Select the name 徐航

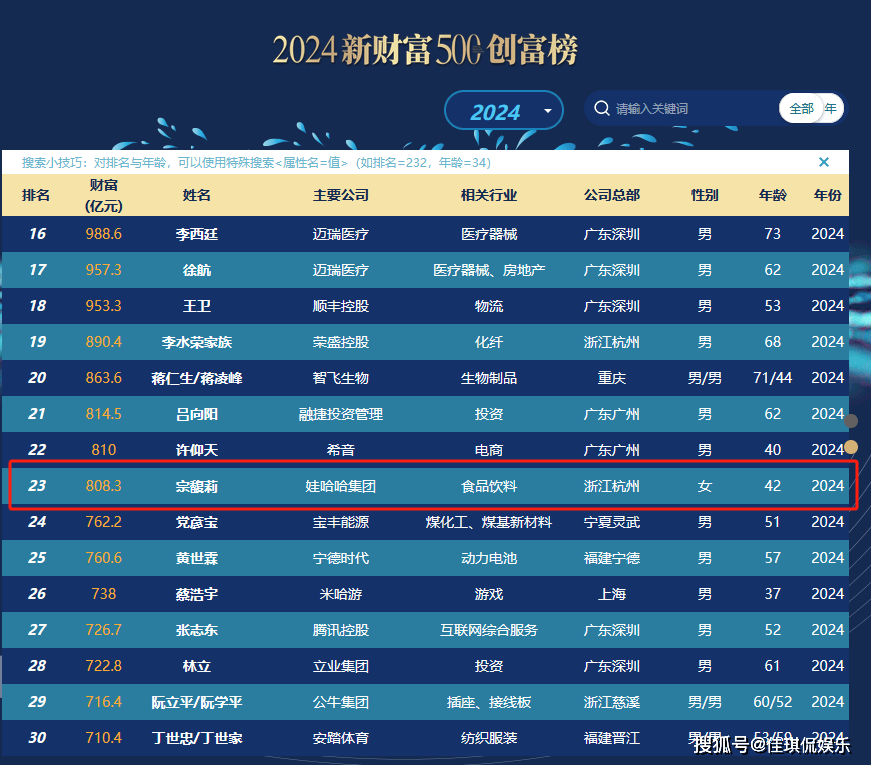197,270
